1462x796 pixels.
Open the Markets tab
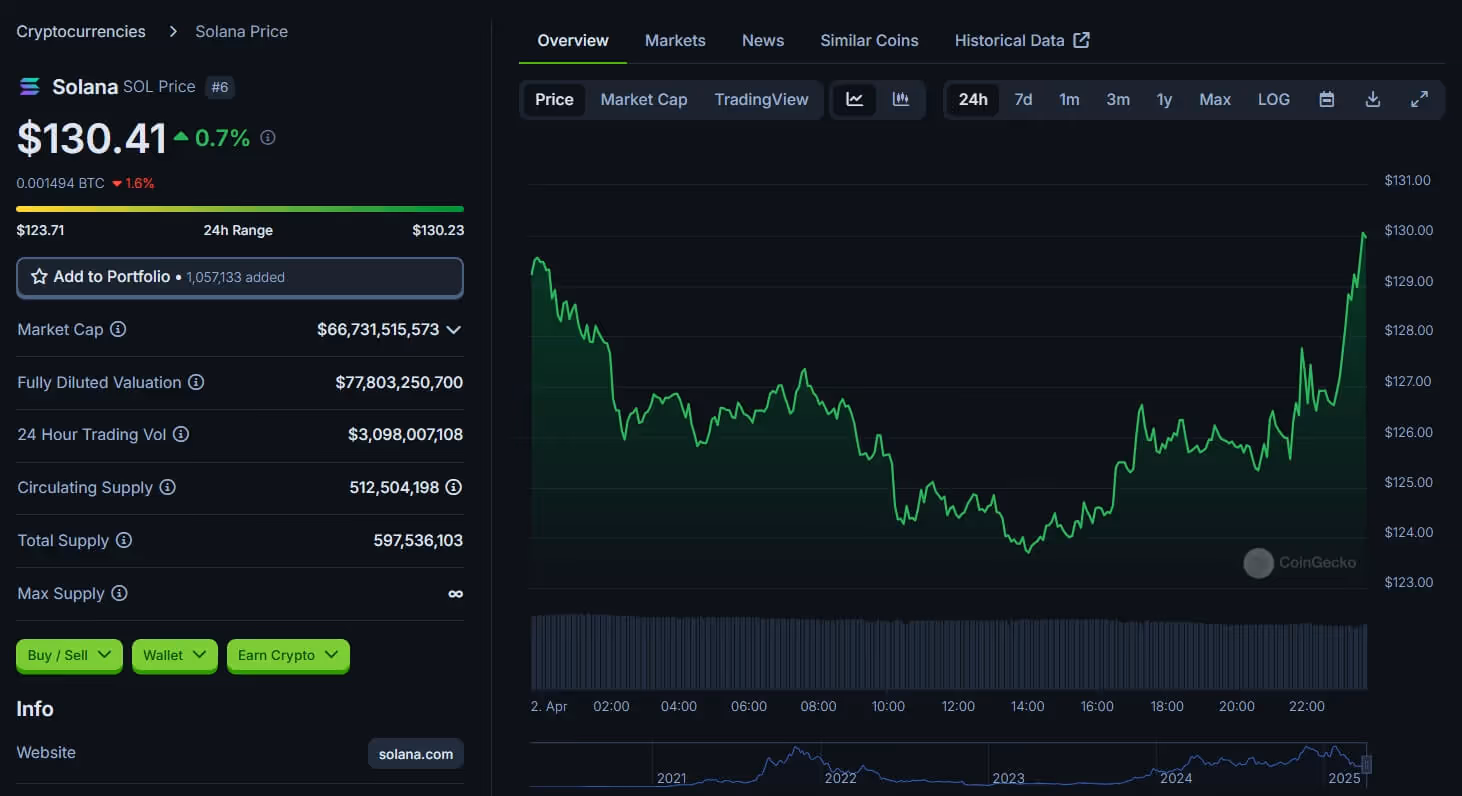point(675,40)
